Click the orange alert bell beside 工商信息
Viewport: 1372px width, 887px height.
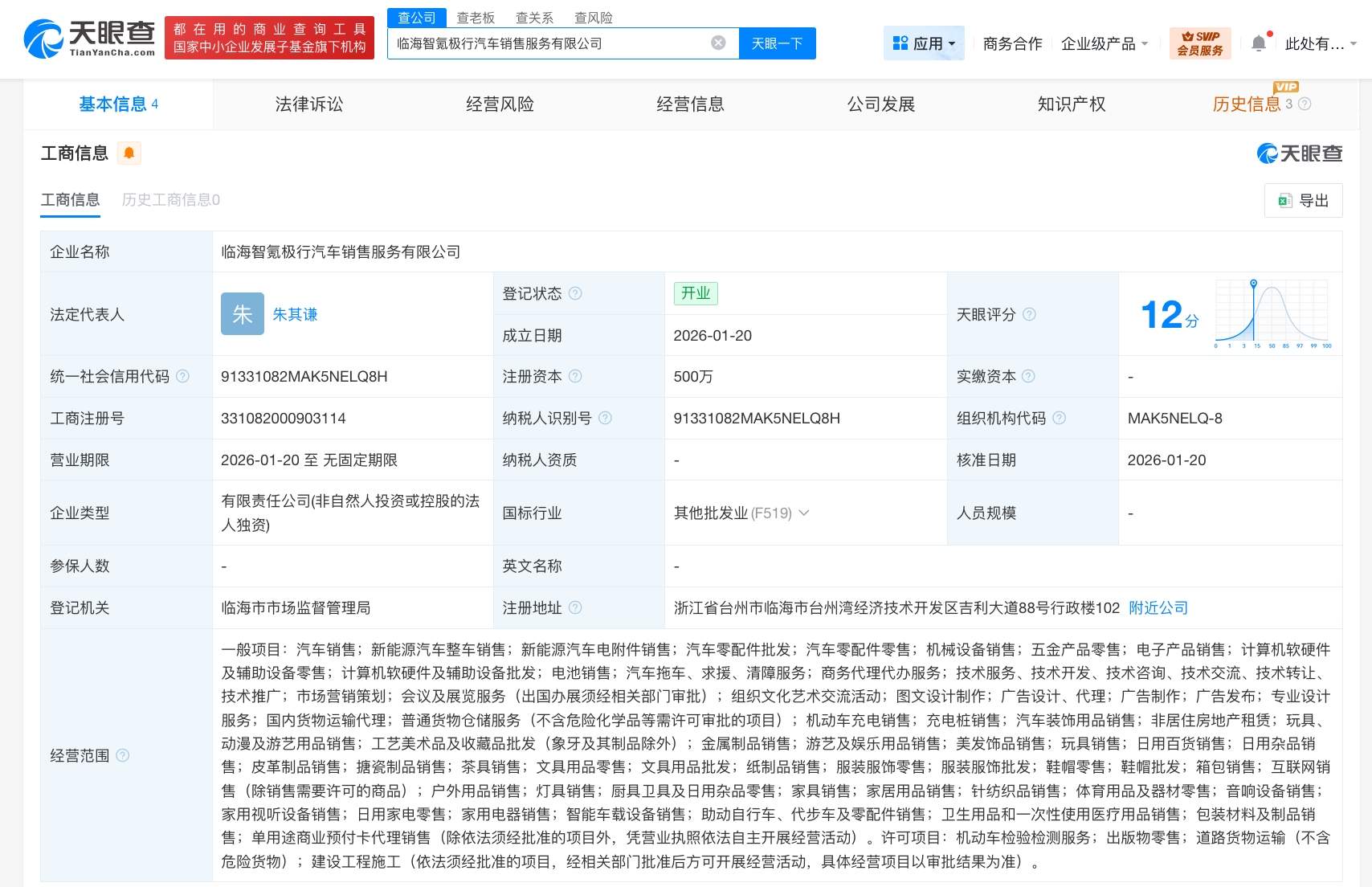[x=129, y=153]
